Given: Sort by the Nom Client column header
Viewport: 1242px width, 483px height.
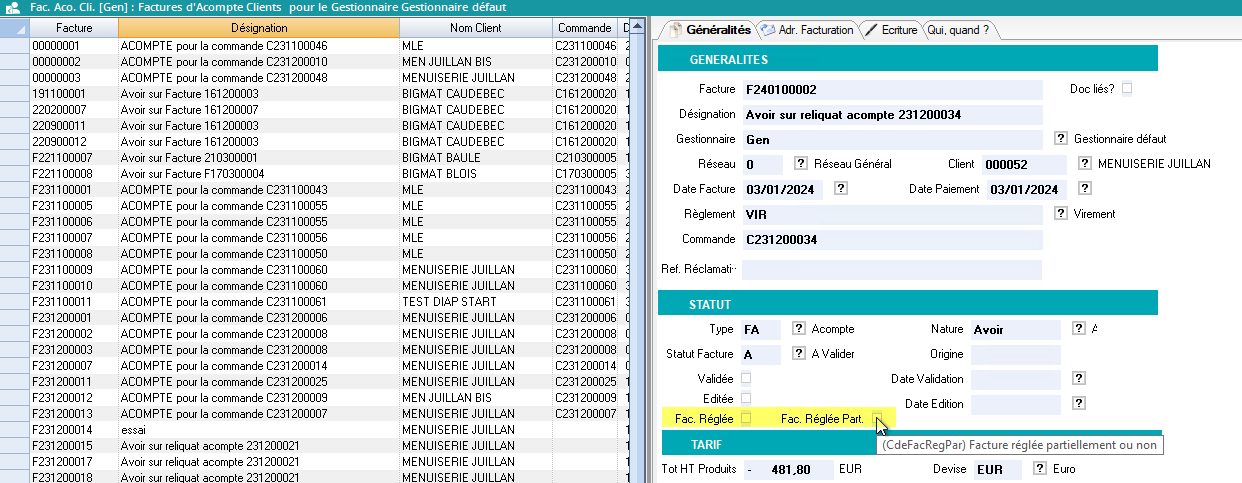Looking at the screenshot, I should [x=475, y=27].
